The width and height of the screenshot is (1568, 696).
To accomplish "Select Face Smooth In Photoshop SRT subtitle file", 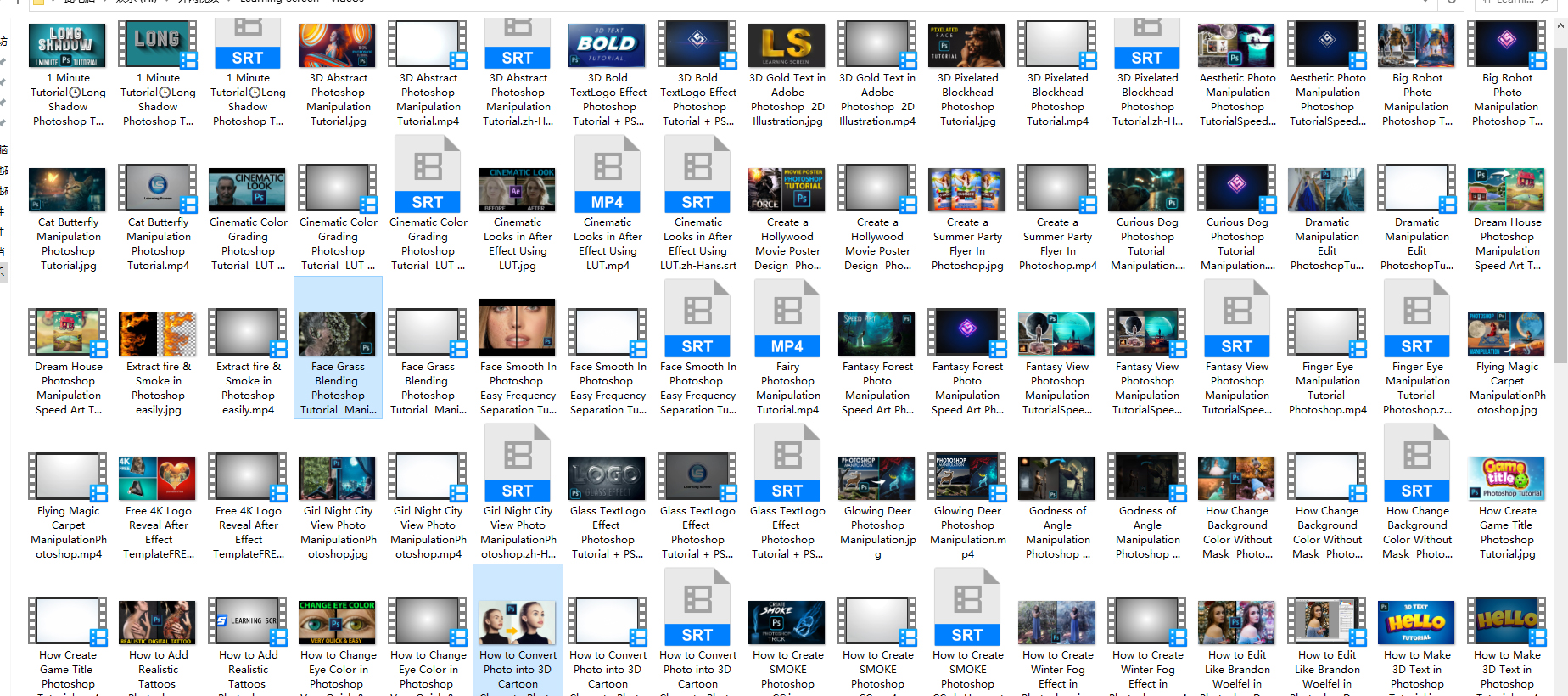I will [697, 319].
